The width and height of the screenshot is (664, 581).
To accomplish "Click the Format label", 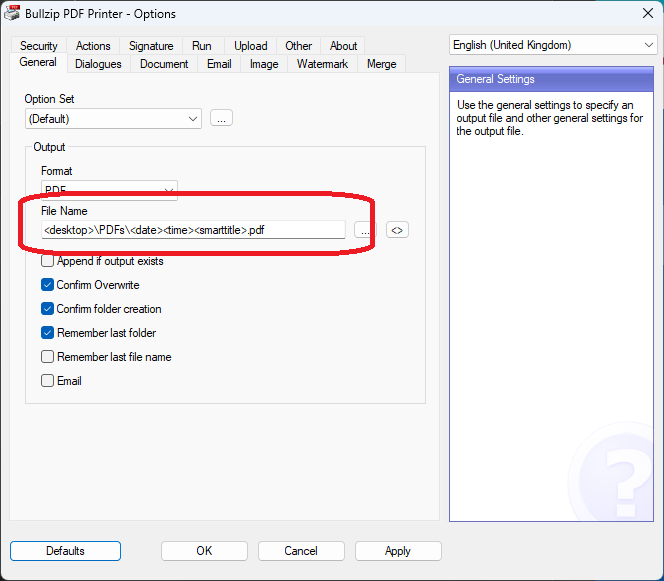I will 56,171.
